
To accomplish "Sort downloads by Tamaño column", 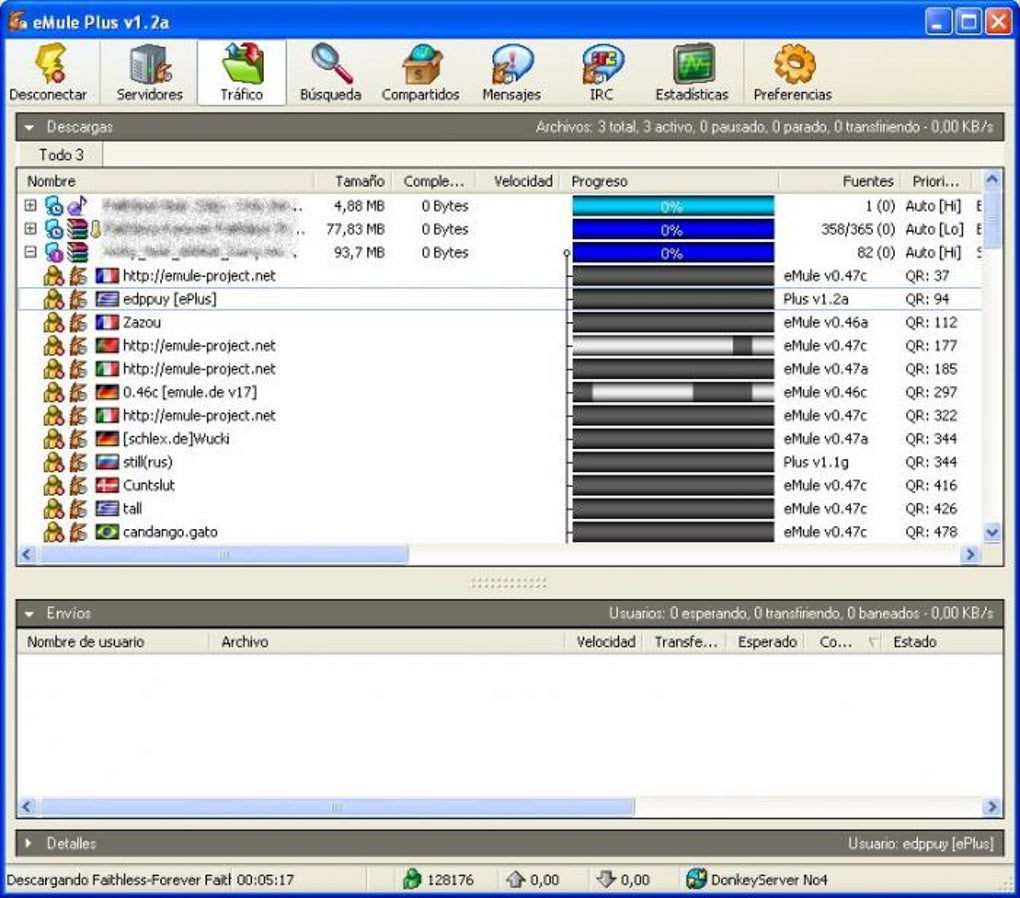I will [x=359, y=181].
